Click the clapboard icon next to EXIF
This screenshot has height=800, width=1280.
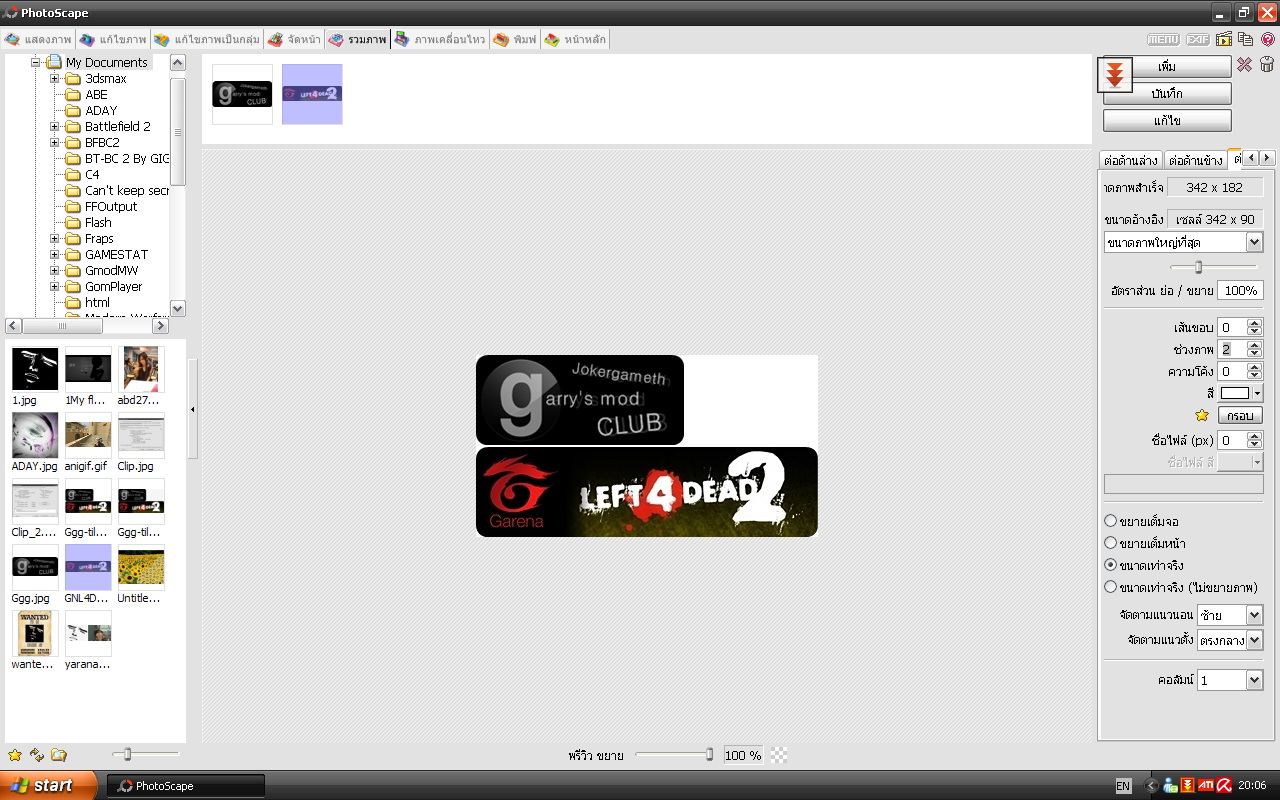coord(1224,40)
